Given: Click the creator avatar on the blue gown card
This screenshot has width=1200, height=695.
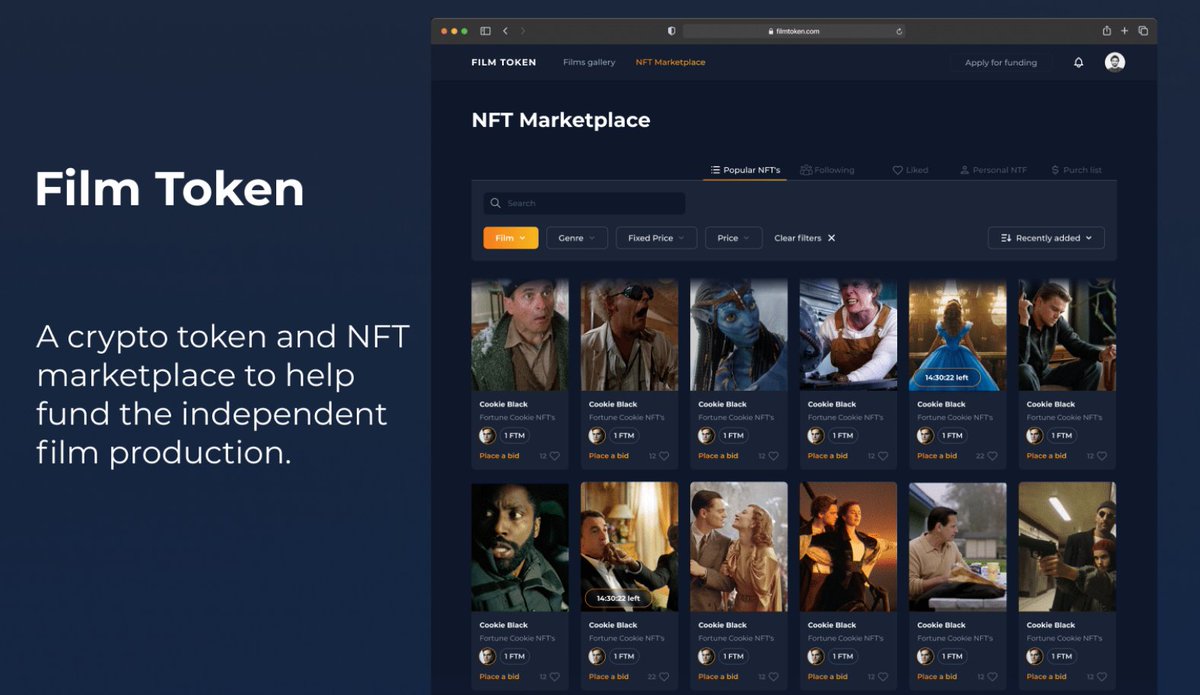Looking at the screenshot, I should [925, 435].
